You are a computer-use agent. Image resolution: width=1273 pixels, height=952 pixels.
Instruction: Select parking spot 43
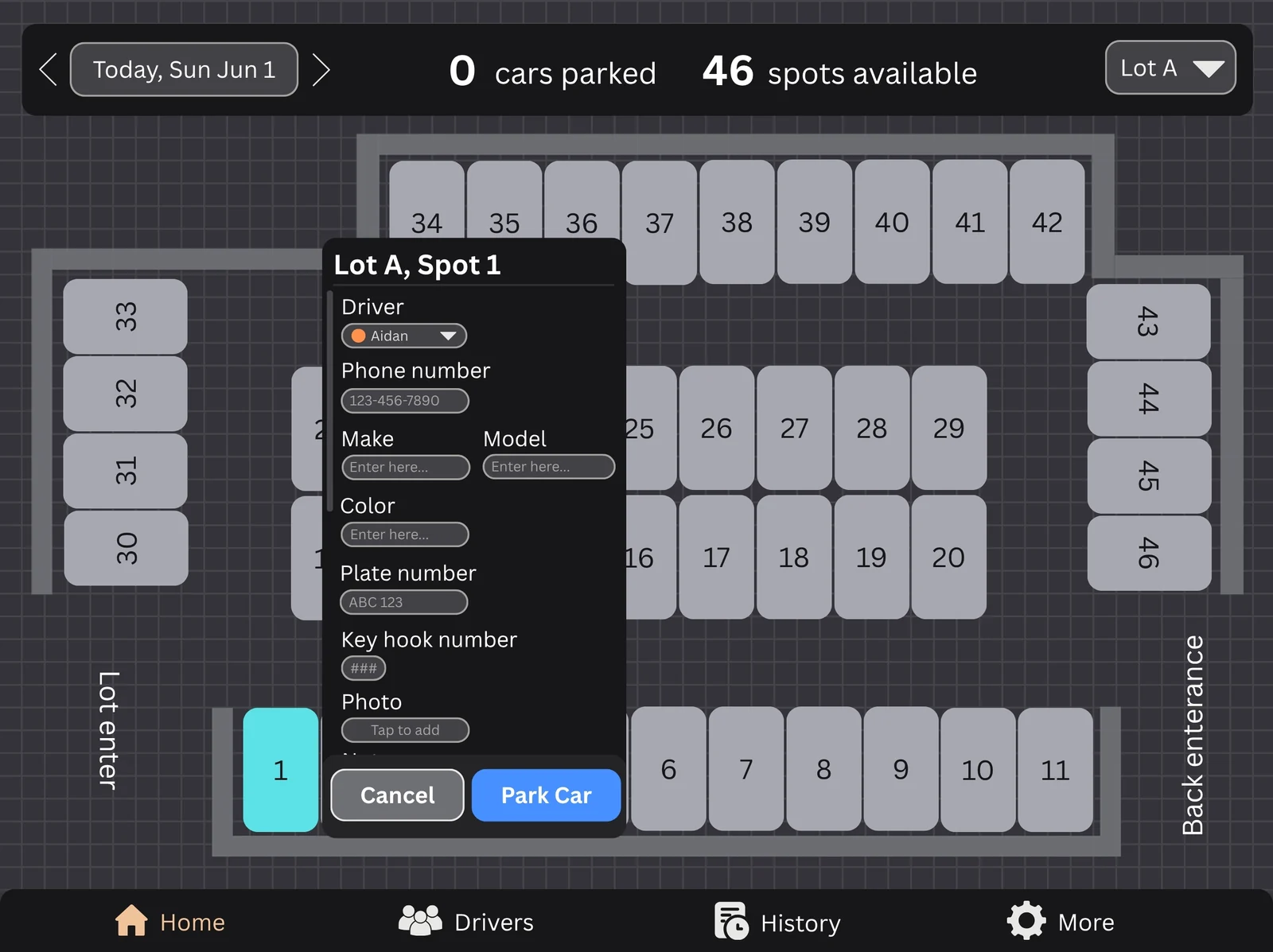pyautogui.click(x=1149, y=321)
